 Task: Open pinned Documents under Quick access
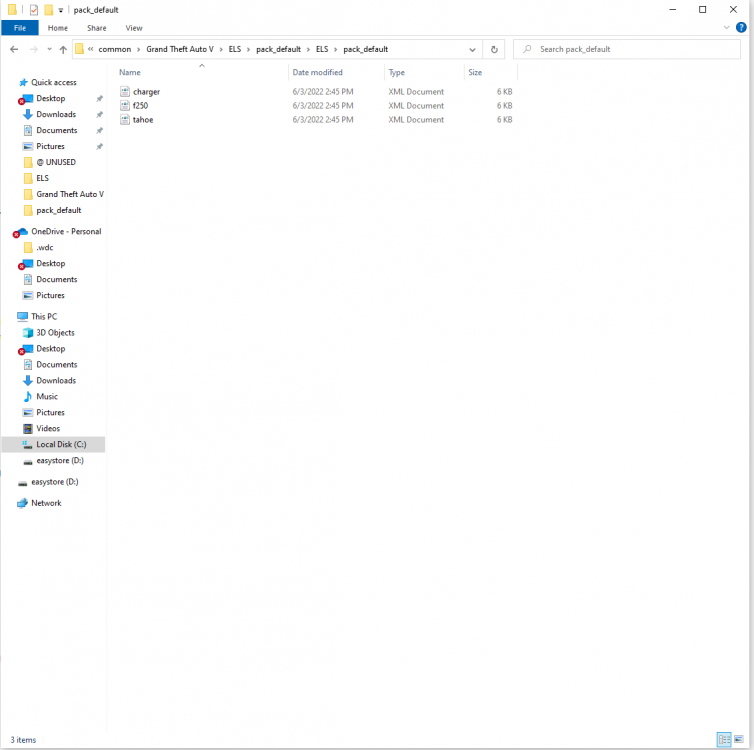tap(56, 130)
